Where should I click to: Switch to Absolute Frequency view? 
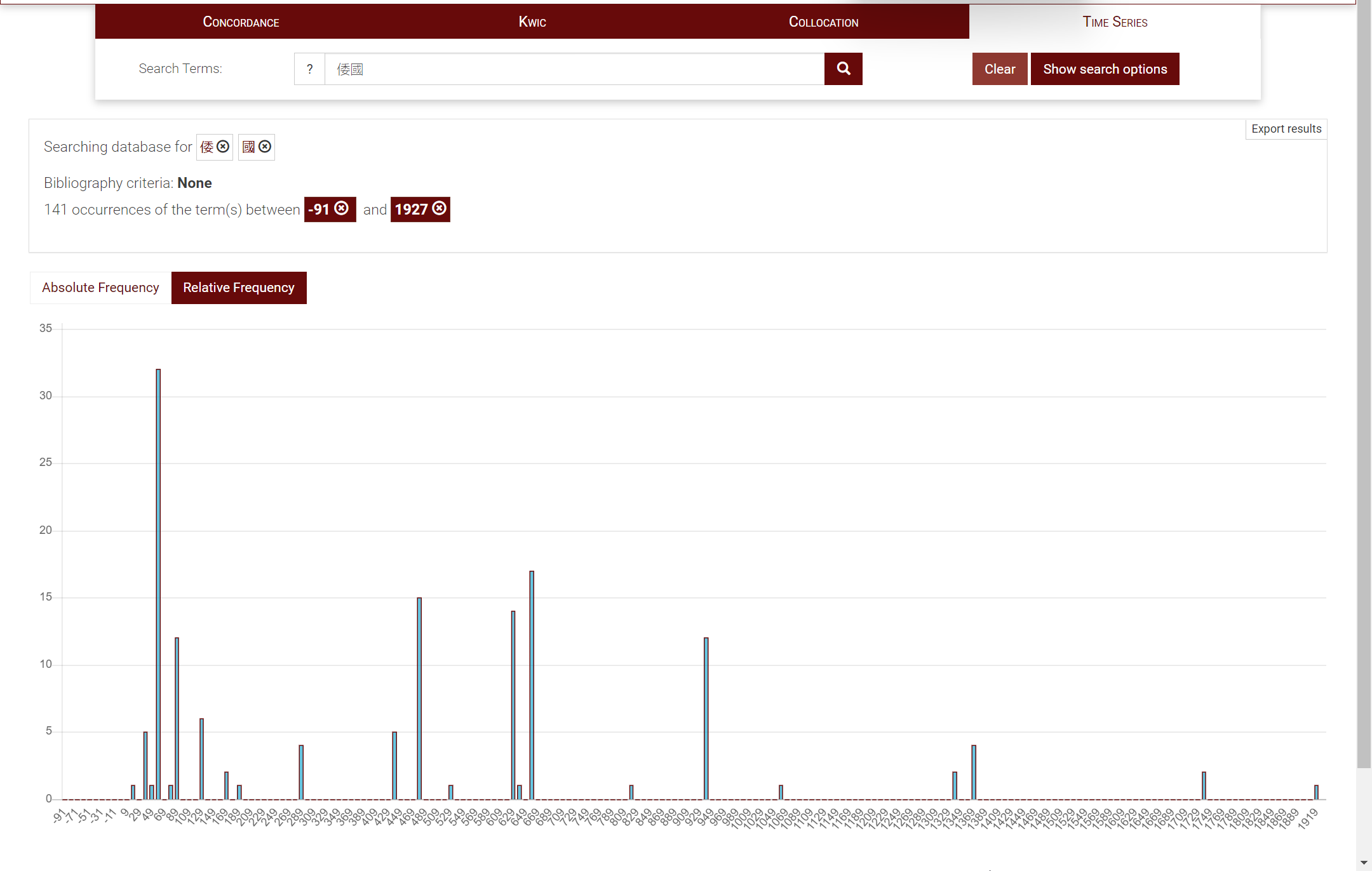100,288
